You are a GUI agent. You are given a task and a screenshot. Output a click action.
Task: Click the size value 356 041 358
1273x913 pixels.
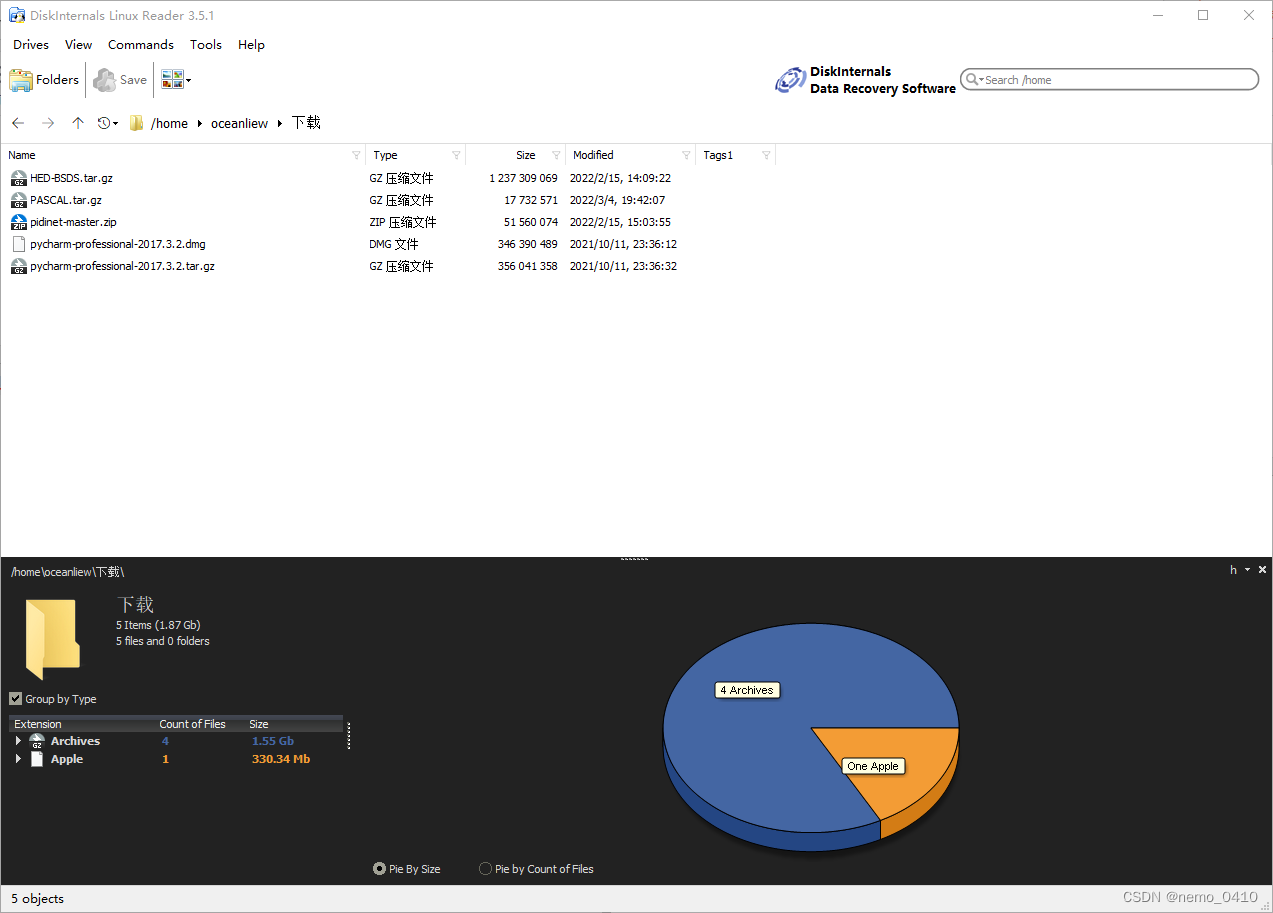click(x=528, y=266)
